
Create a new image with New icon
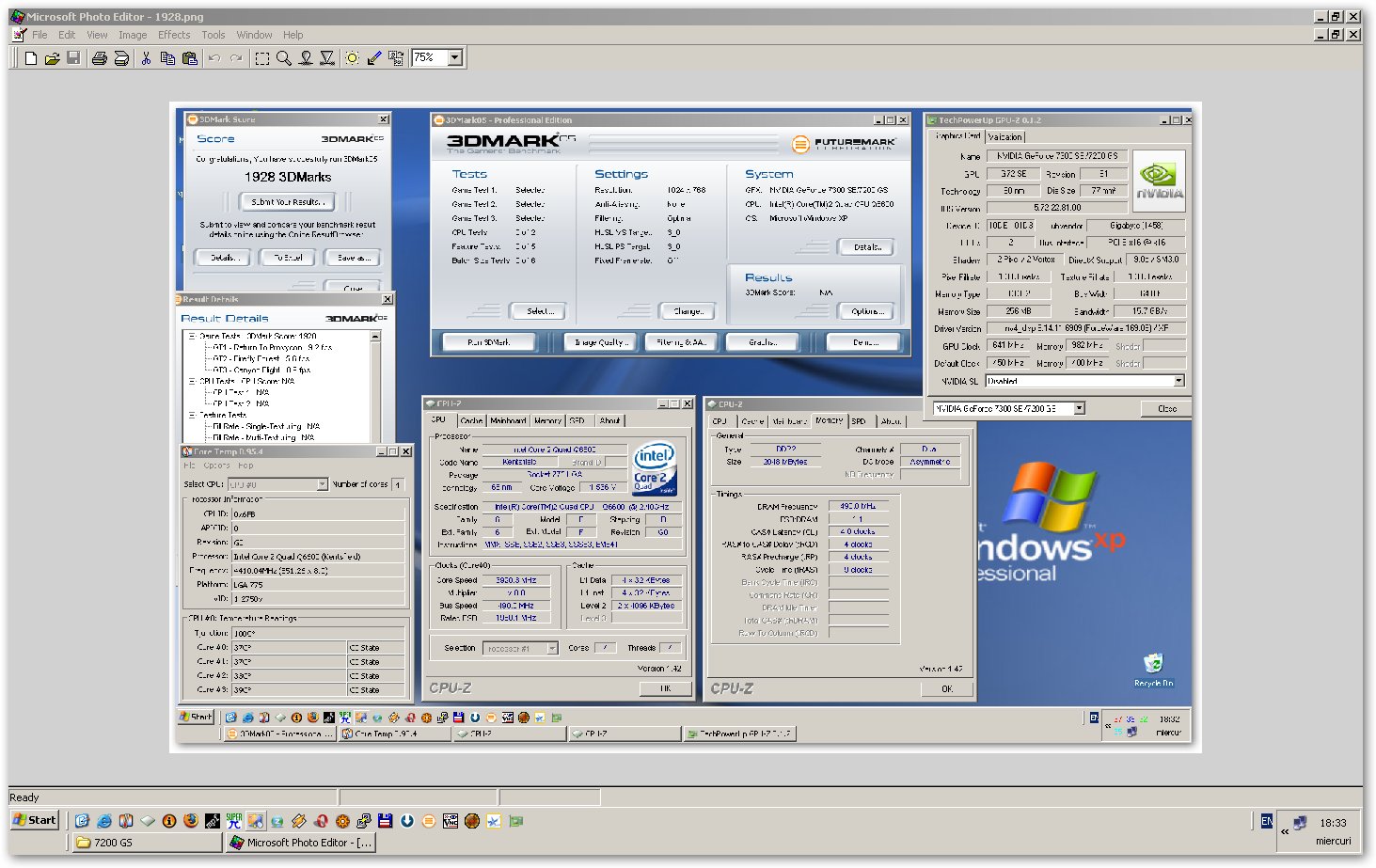(31, 58)
